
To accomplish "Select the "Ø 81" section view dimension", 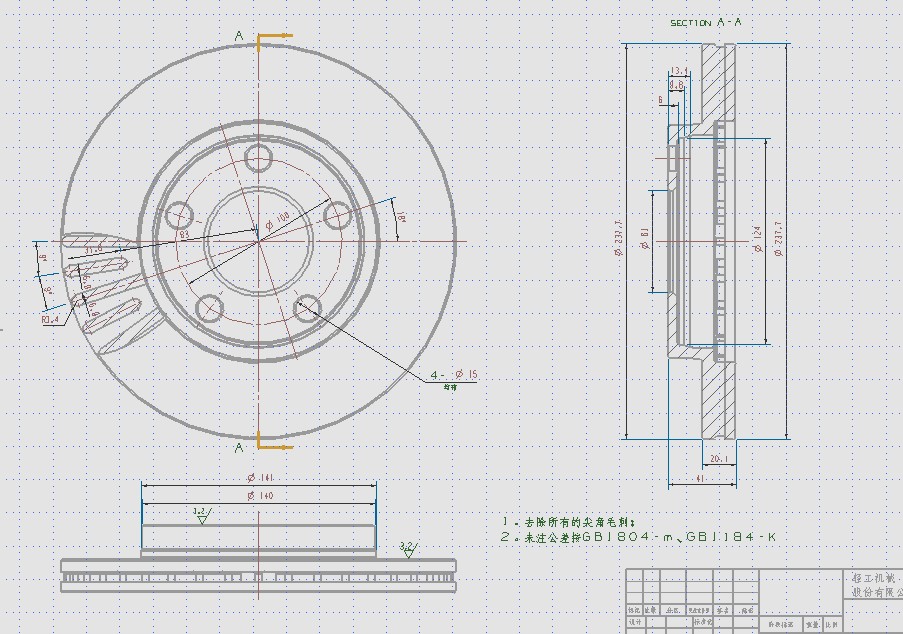I will coord(644,238).
